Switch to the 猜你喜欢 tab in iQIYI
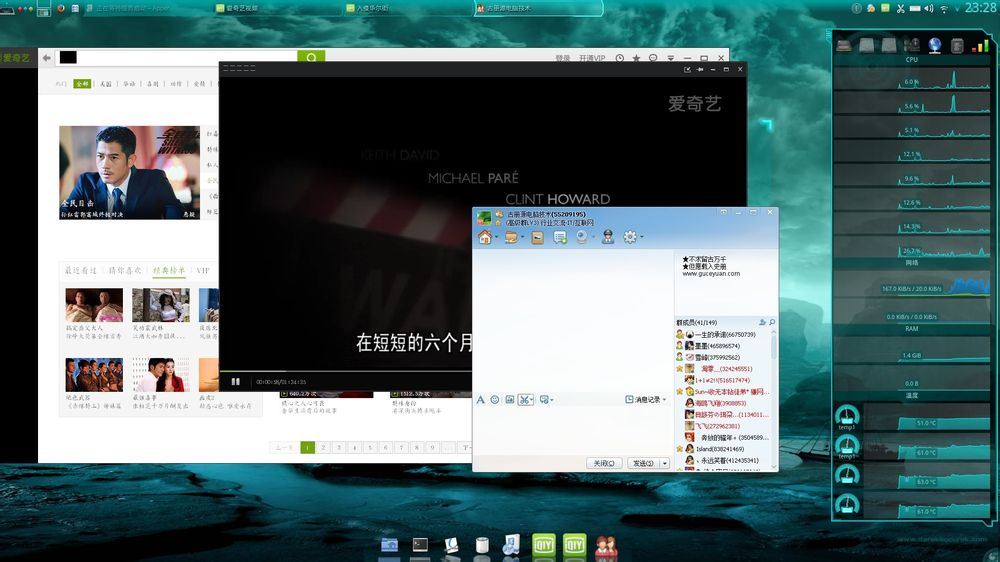Viewport: 1000px width, 562px height. (125, 270)
